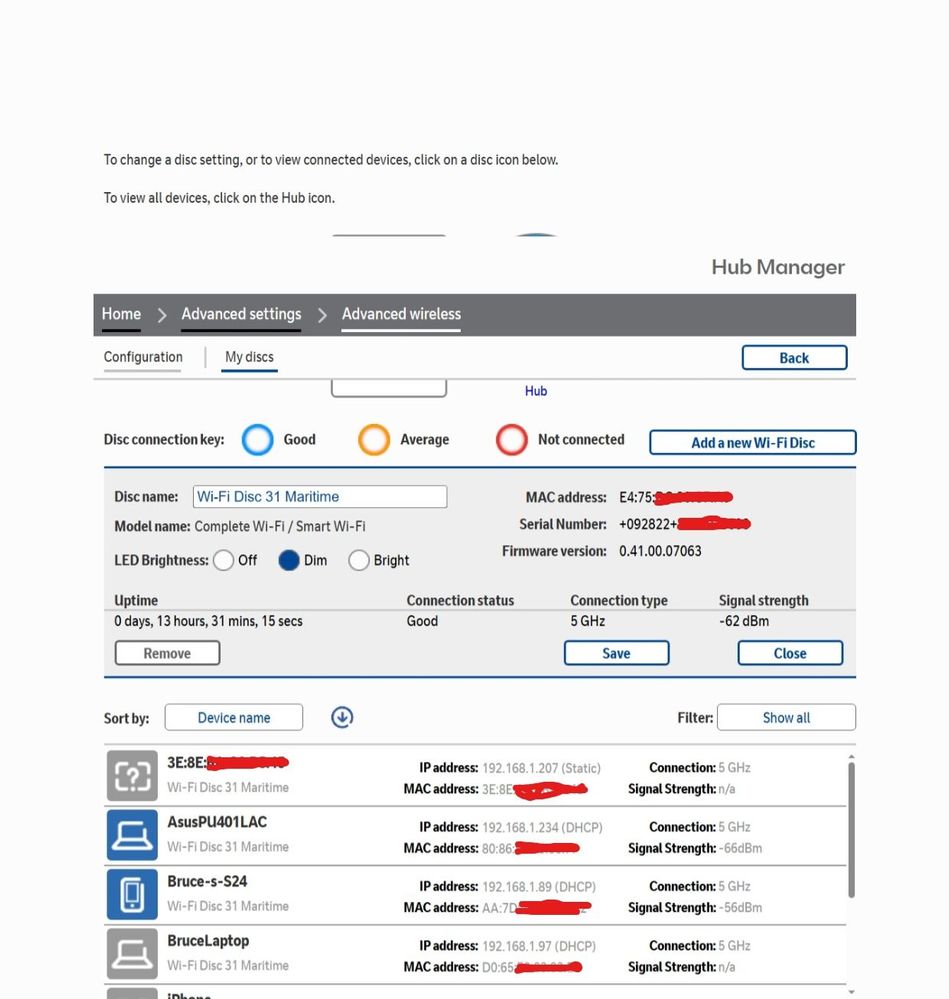Switch to the My discs tab

pos(249,357)
